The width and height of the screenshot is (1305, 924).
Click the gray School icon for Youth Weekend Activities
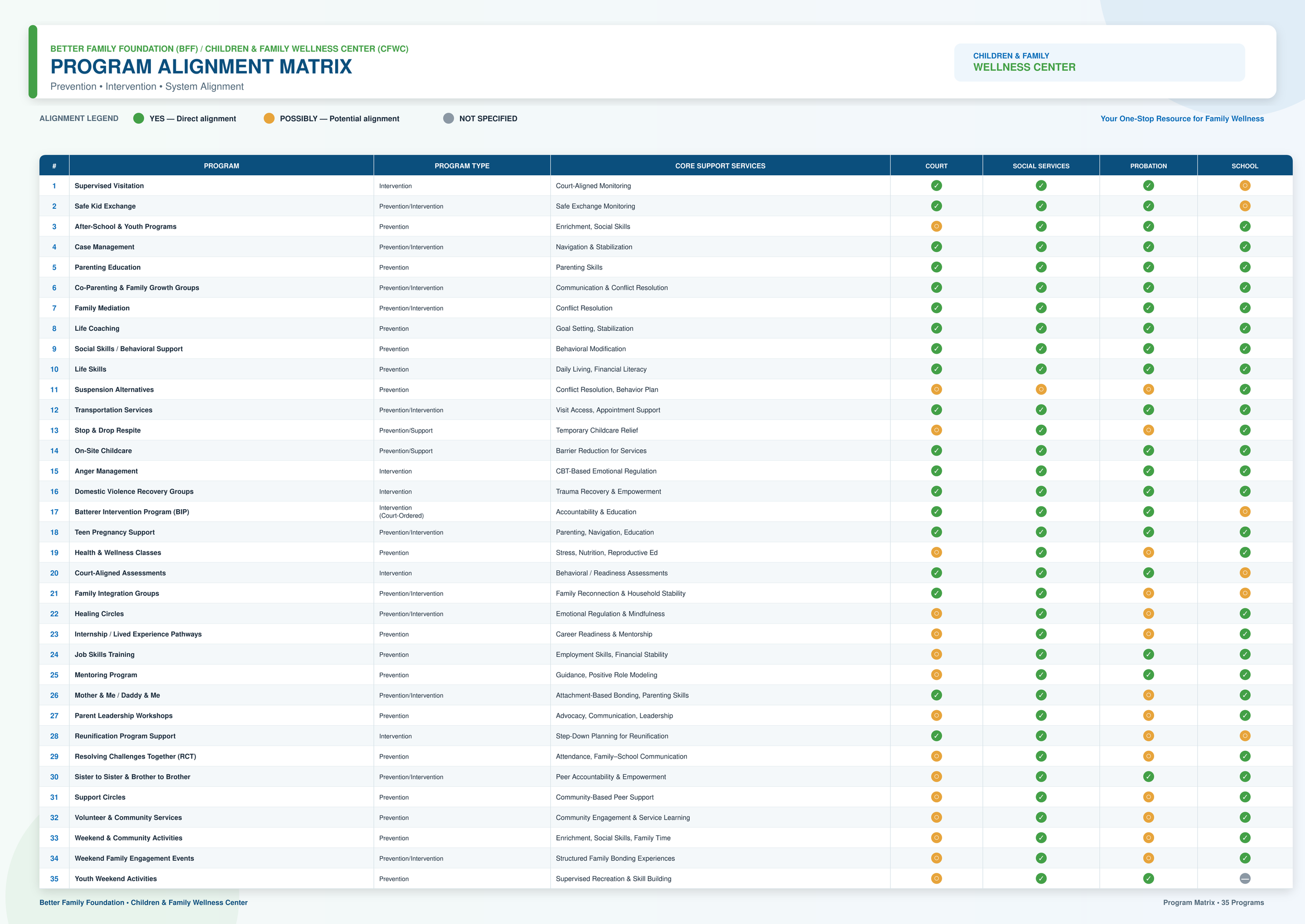(1244, 879)
